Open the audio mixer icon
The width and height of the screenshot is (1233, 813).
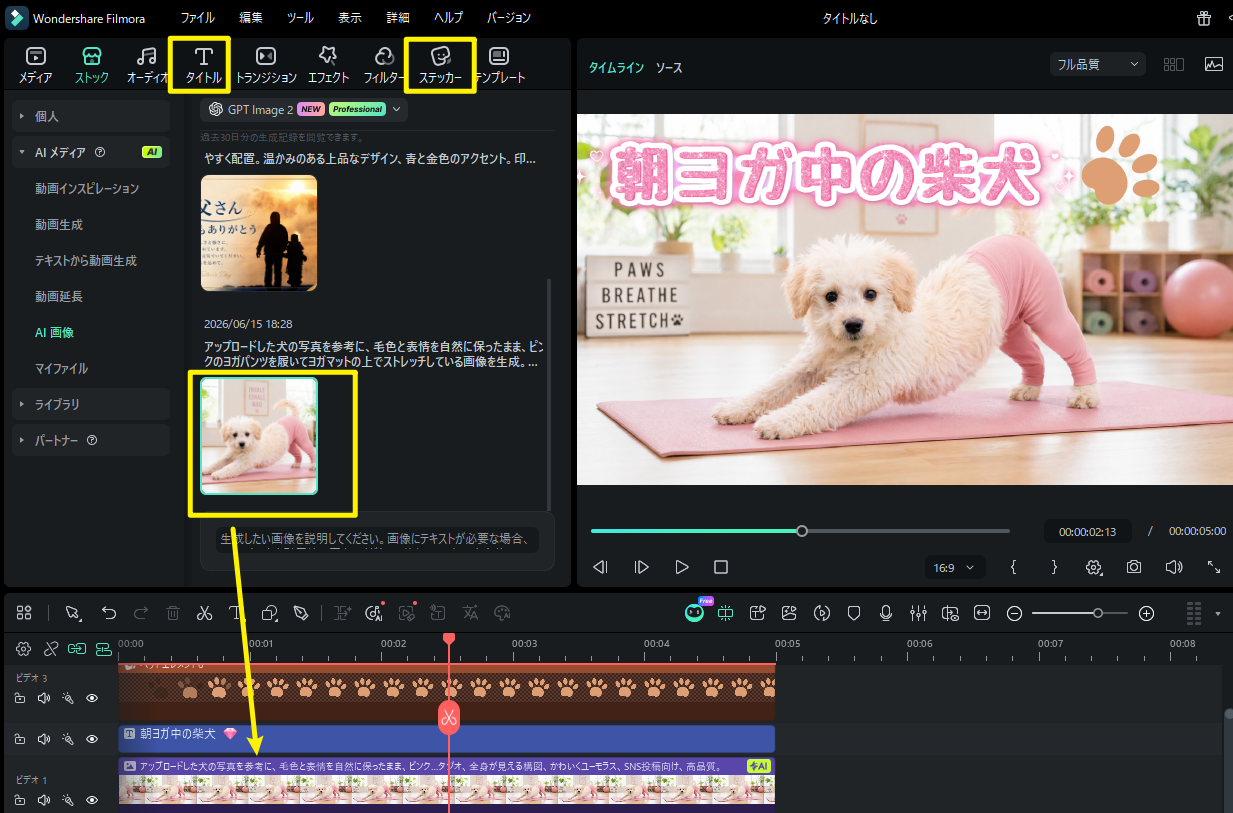click(918, 613)
